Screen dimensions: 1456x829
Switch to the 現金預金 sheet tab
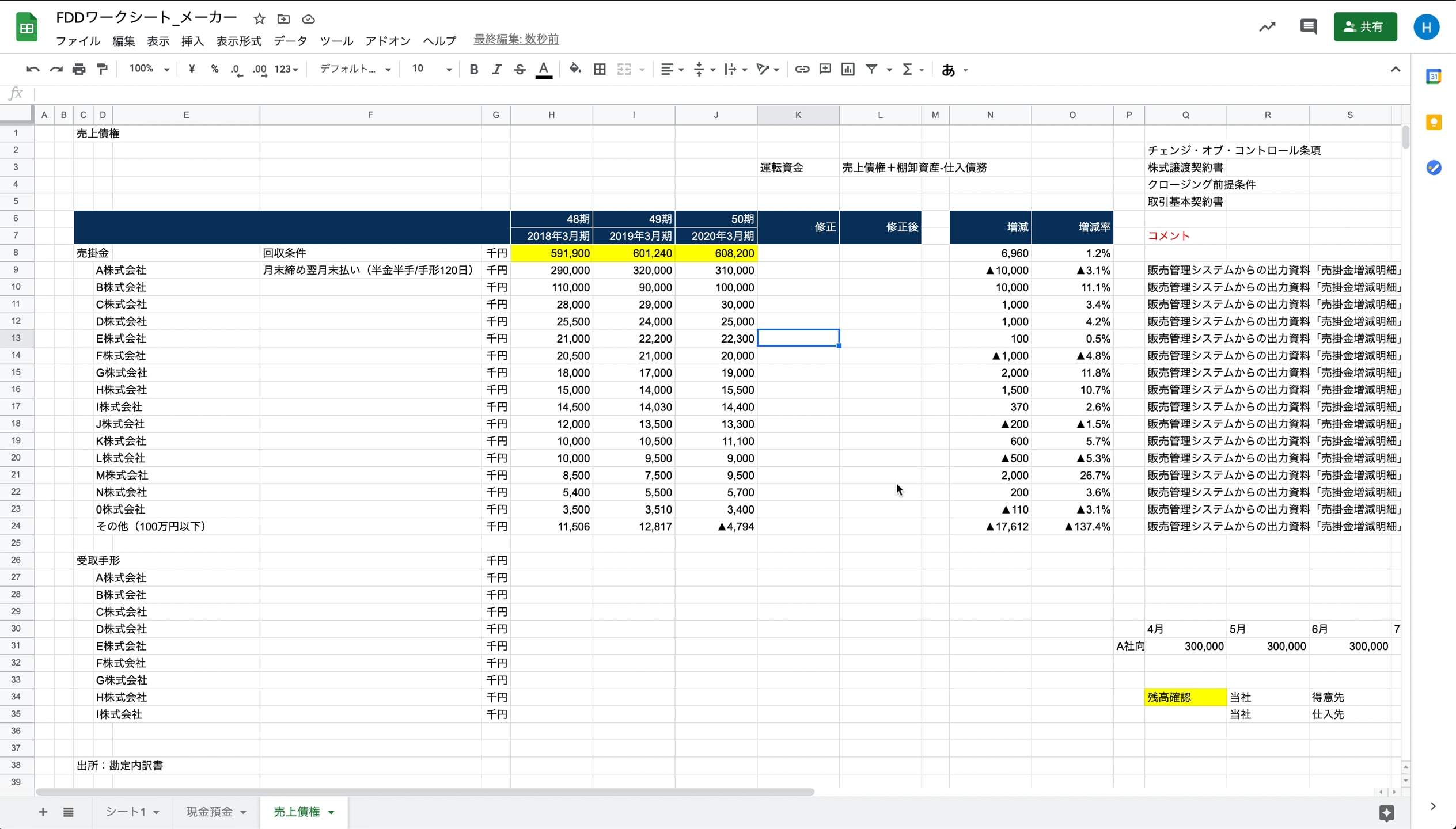click(x=209, y=812)
